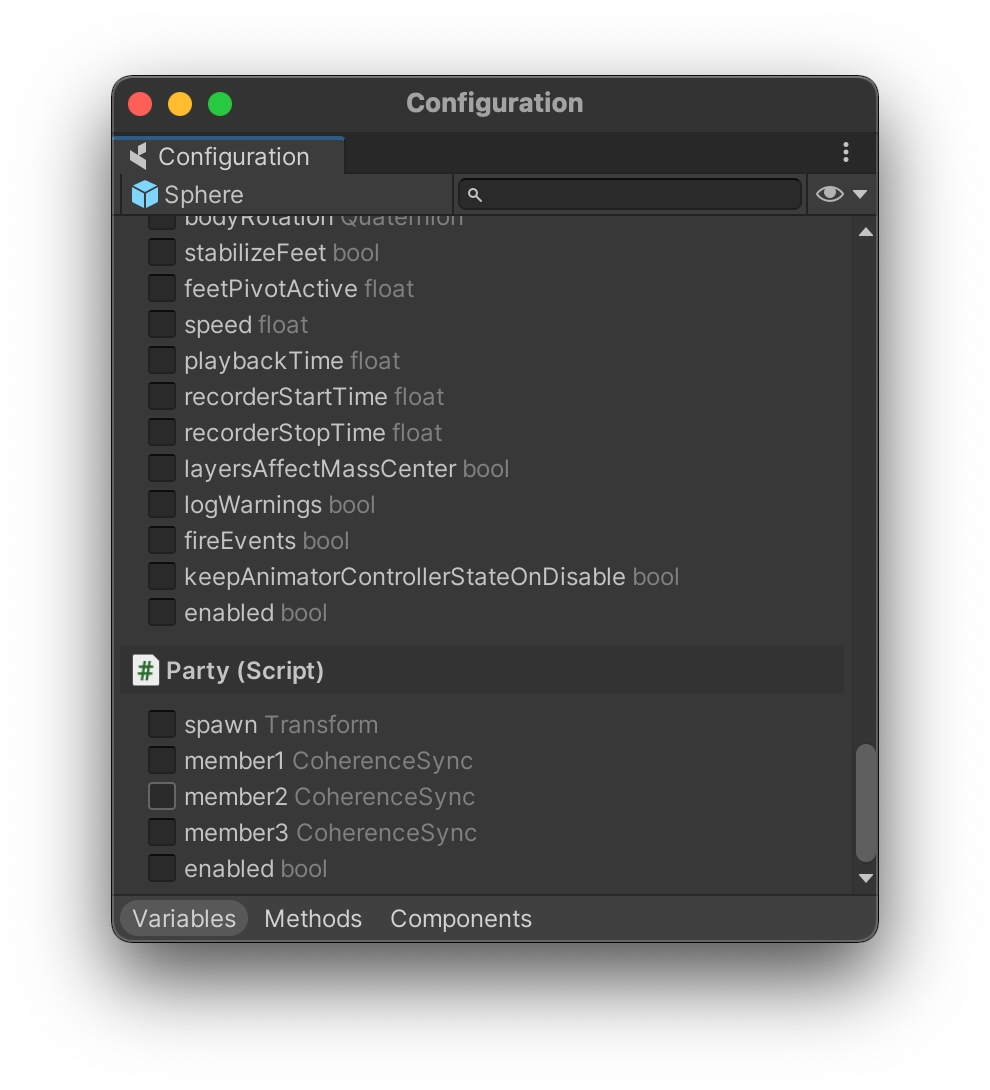
Task: Click the Sphere cube object icon
Action: 145,194
